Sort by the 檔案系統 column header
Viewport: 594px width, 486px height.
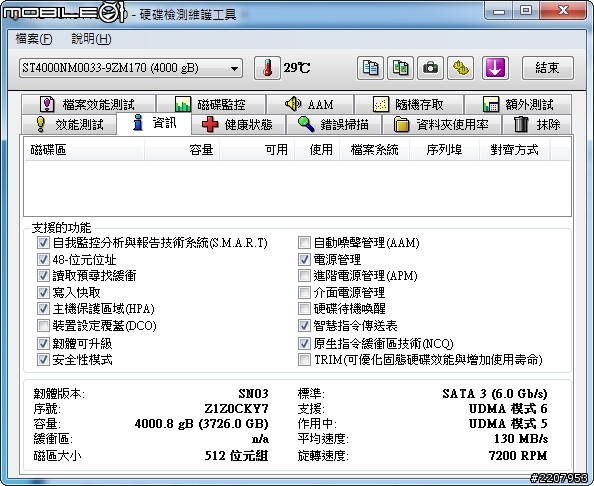click(375, 150)
